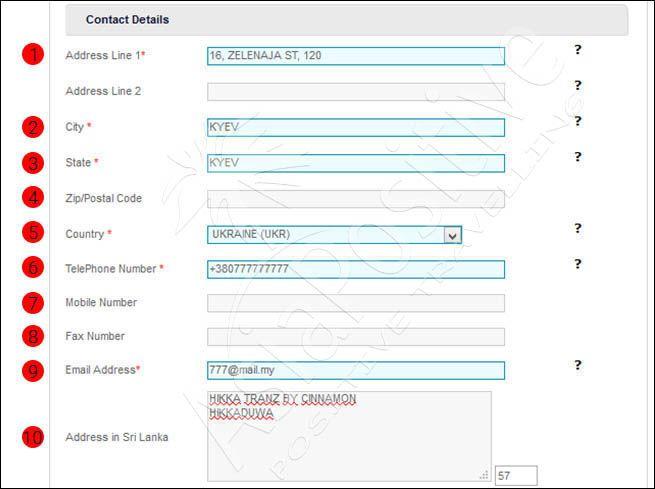
Task: Click the empty Address Line 2 field
Action: click(x=355, y=92)
